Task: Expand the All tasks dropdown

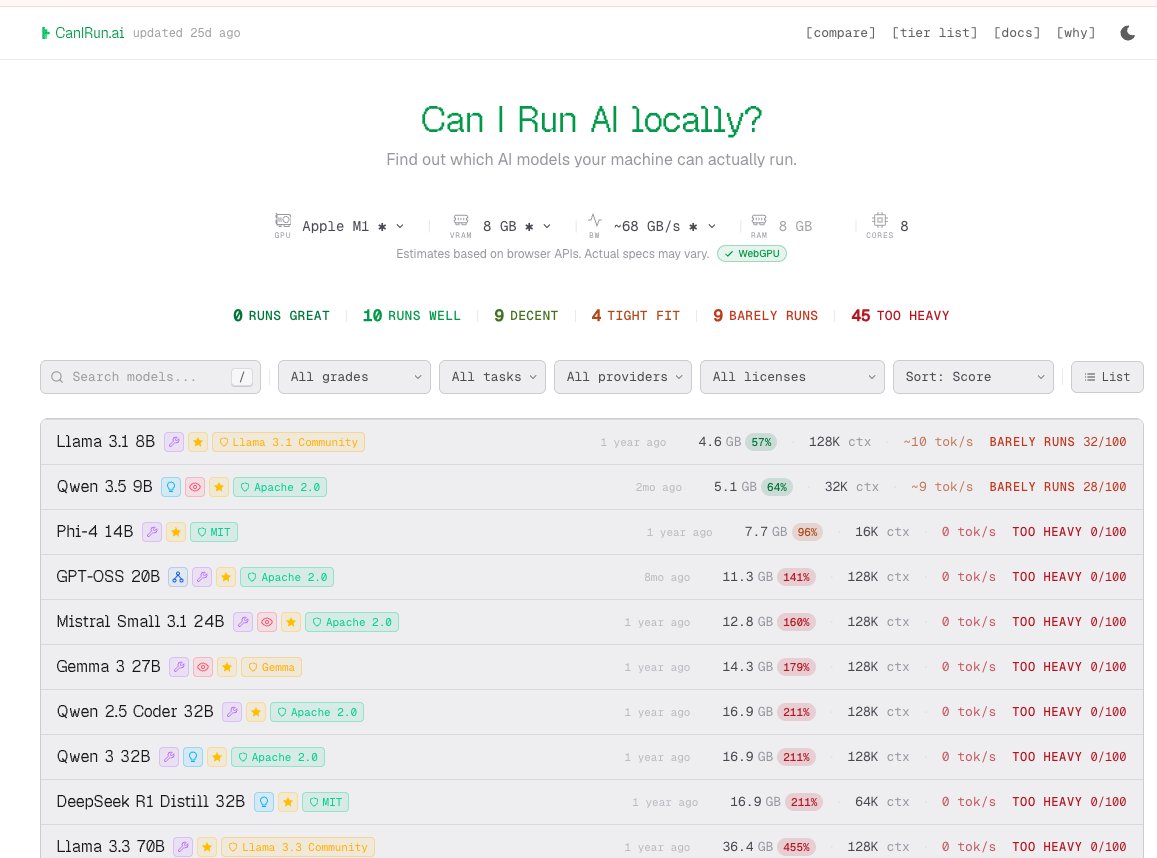Action: click(492, 377)
